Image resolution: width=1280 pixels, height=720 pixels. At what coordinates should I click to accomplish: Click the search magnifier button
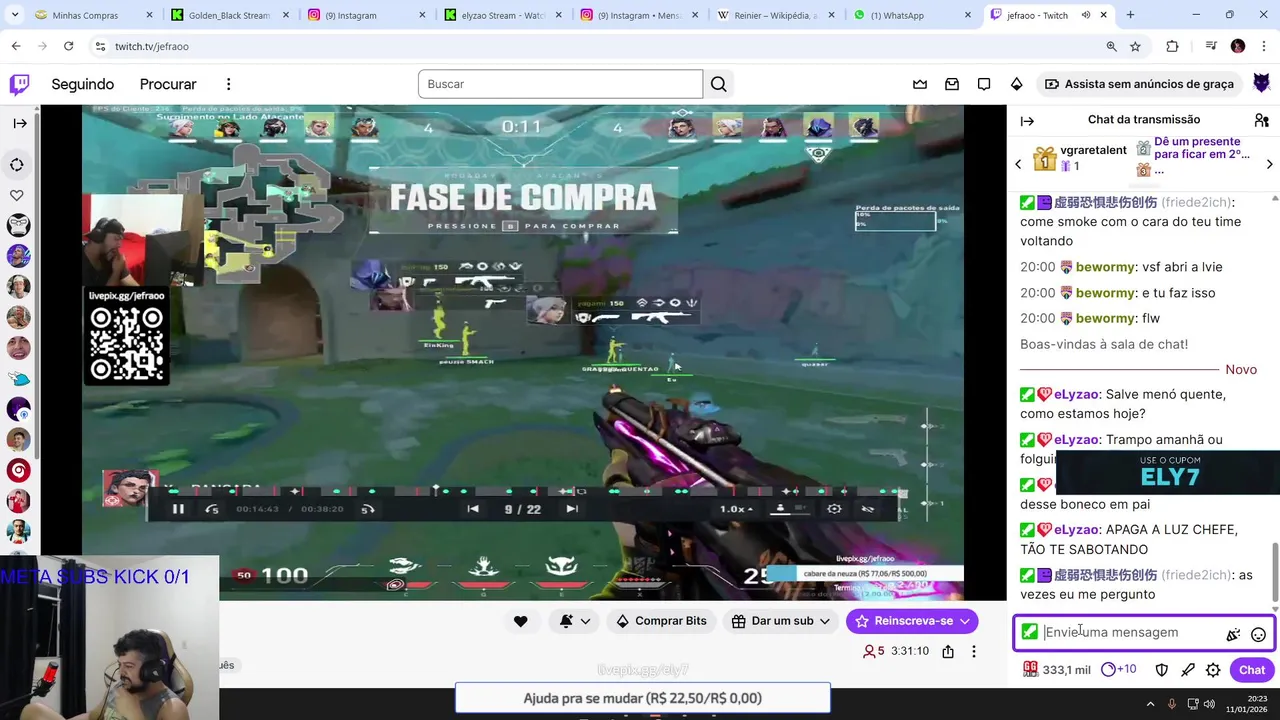pyautogui.click(x=718, y=84)
